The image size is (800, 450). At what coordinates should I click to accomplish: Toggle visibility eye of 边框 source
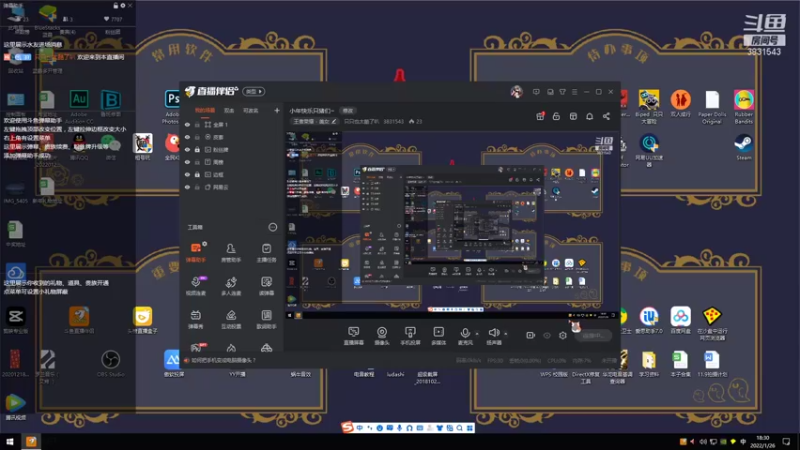(x=187, y=174)
